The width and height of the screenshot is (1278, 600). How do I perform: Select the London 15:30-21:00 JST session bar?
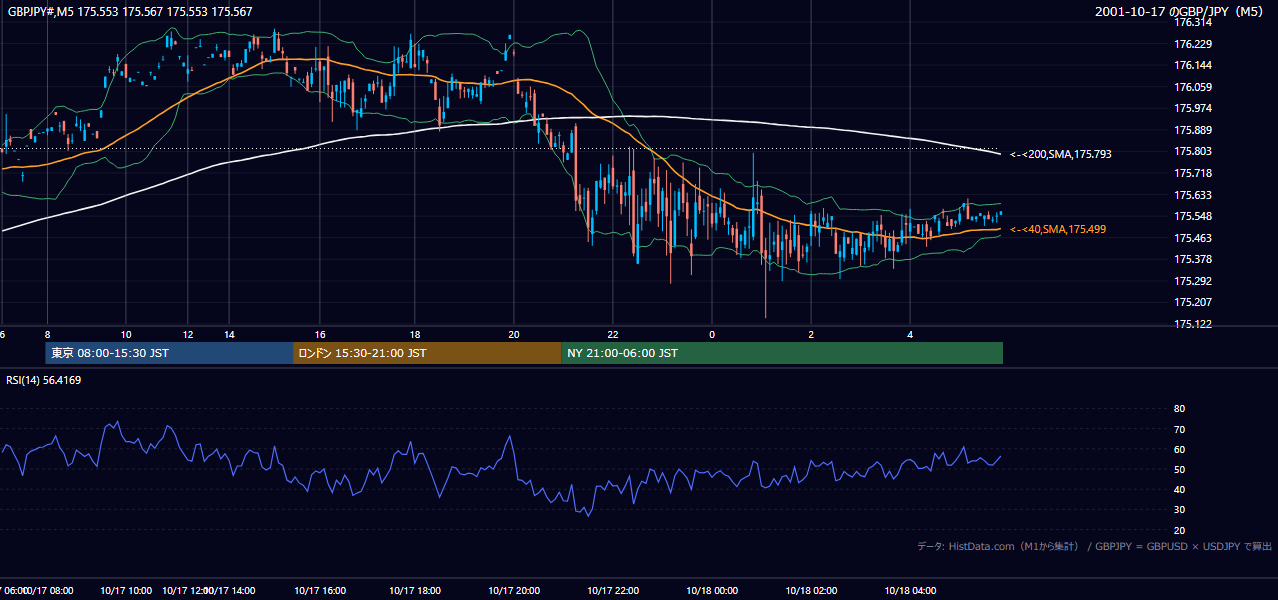click(x=427, y=353)
